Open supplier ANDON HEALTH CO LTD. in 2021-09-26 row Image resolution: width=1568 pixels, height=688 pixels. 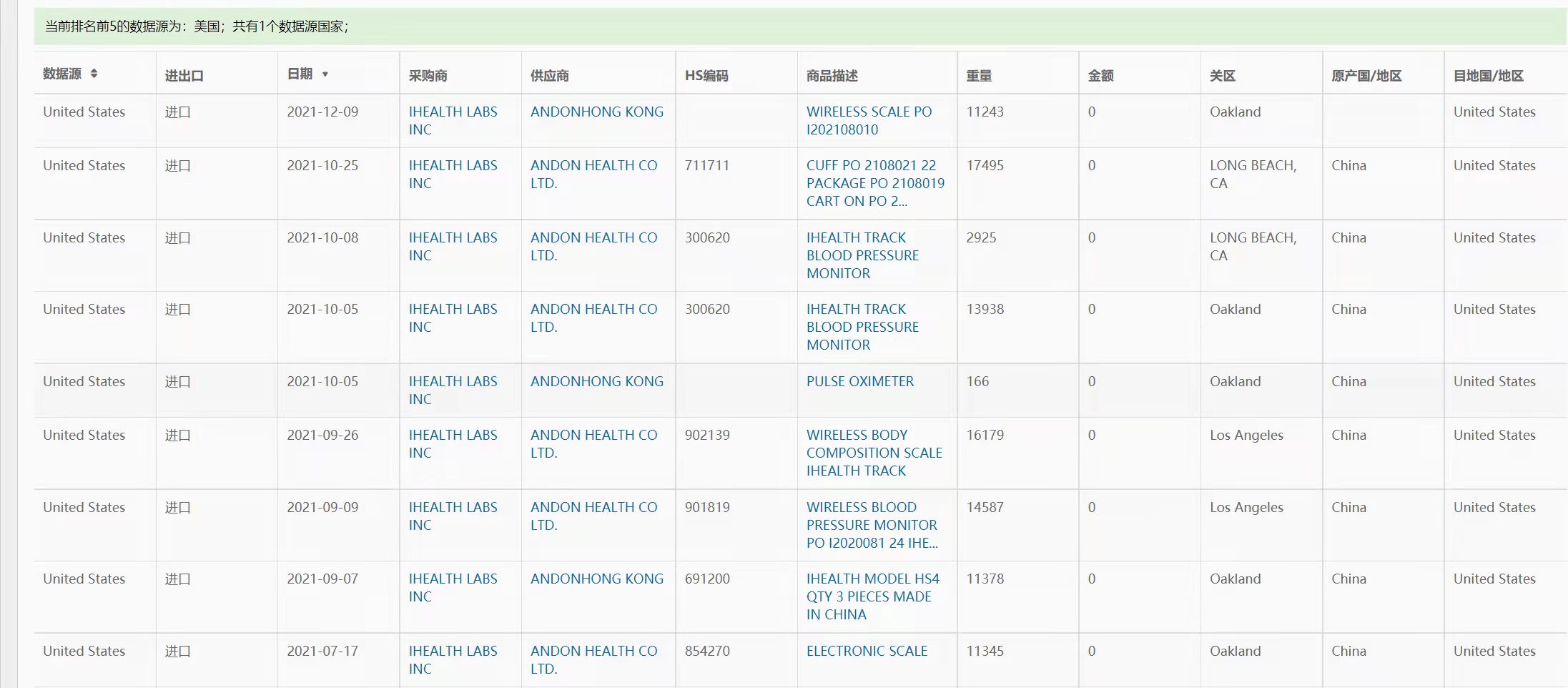(593, 444)
